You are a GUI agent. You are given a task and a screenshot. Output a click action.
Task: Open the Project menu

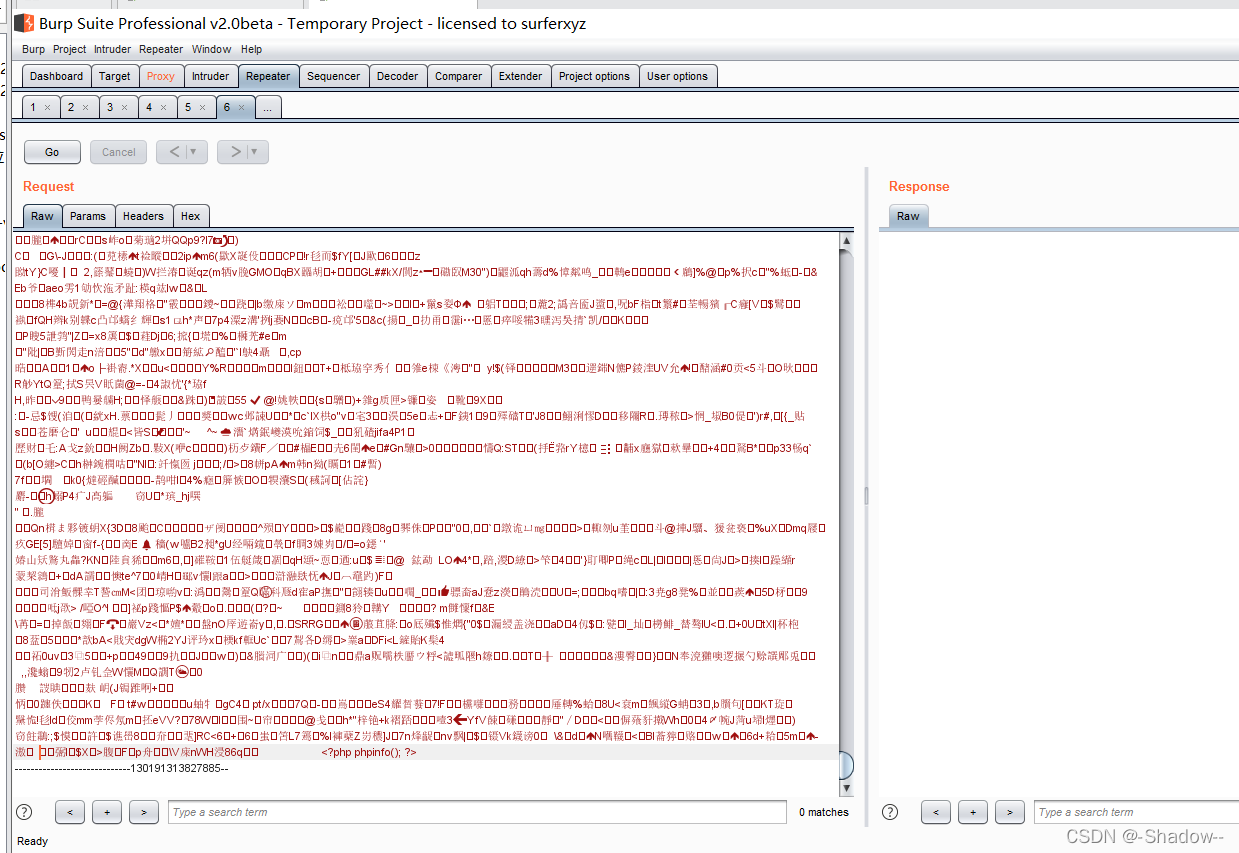coord(70,49)
